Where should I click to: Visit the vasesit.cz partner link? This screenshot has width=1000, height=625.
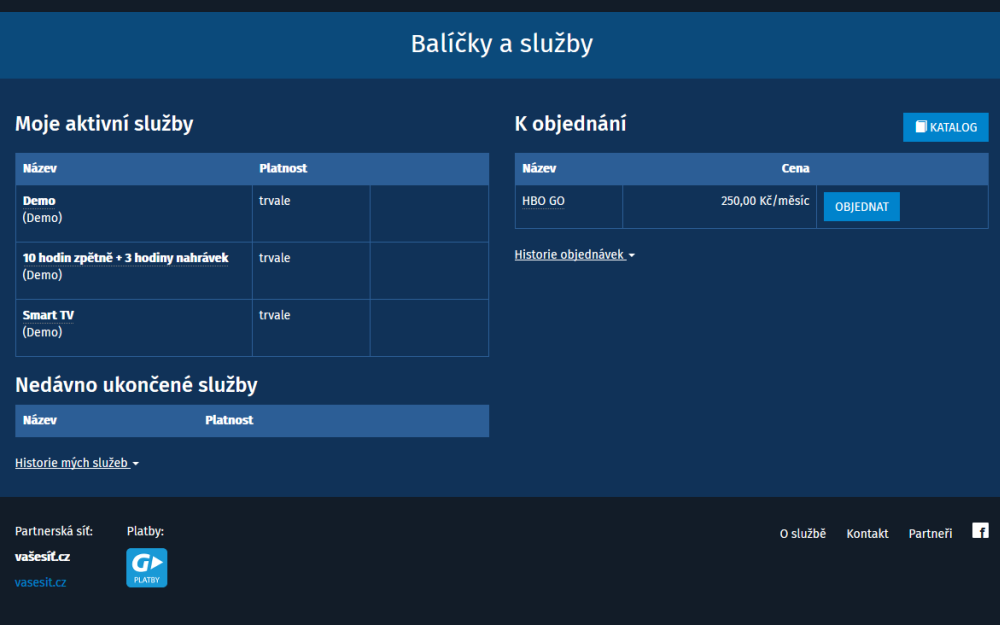pos(40,582)
